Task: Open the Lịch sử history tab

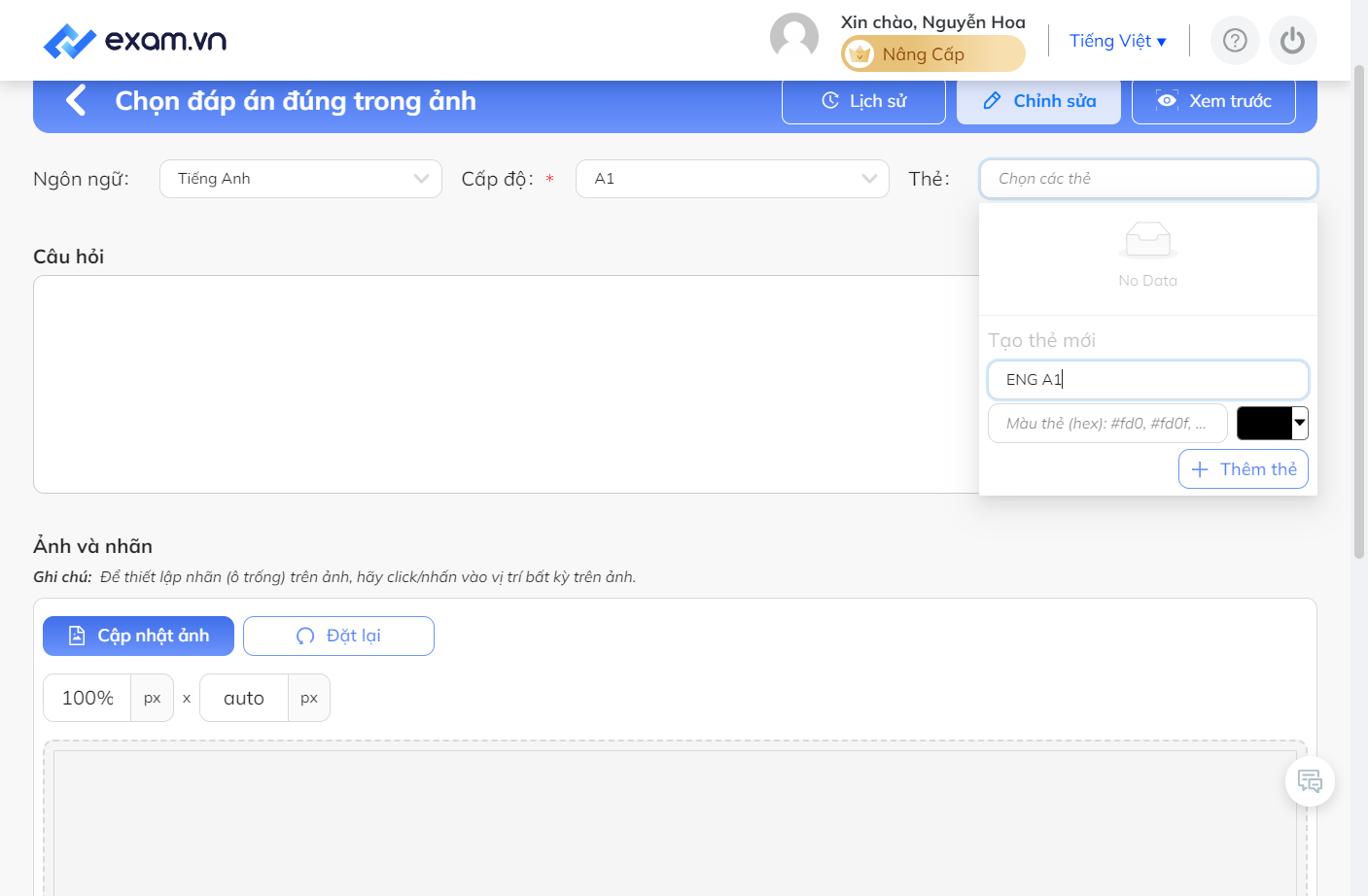Action: (x=863, y=101)
